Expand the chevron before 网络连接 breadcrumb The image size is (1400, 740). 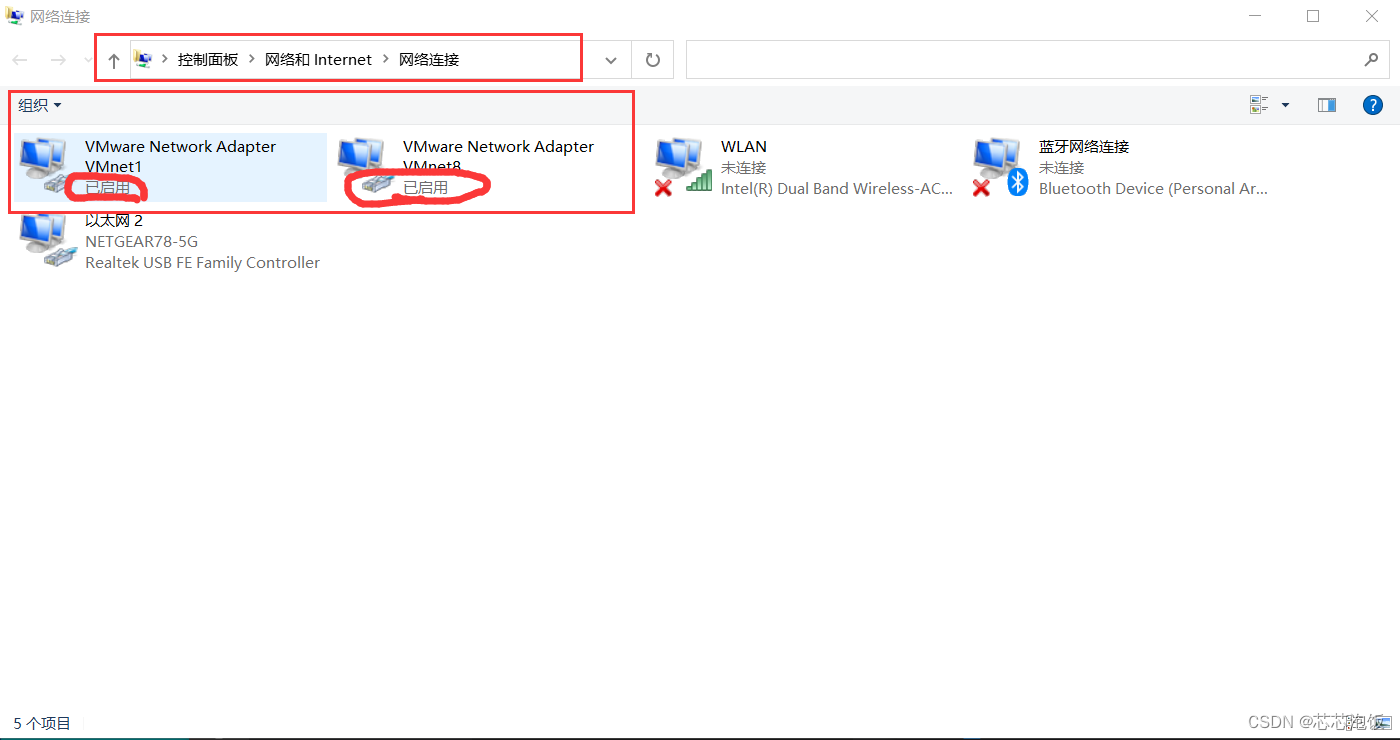click(x=385, y=60)
